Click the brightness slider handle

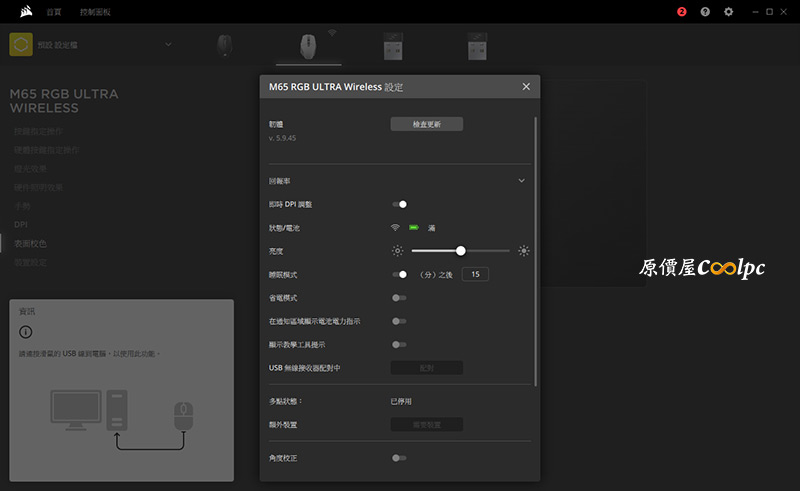pos(461,251)
